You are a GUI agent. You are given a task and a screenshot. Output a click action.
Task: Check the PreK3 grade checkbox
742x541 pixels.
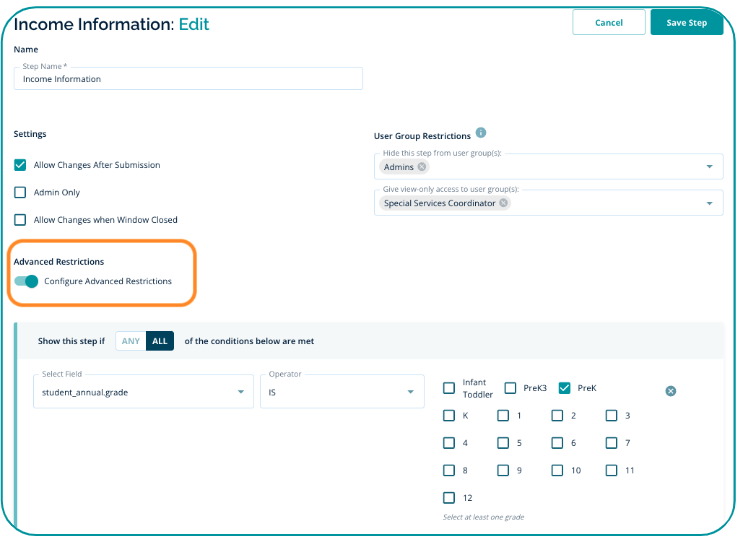coord(510,388)
